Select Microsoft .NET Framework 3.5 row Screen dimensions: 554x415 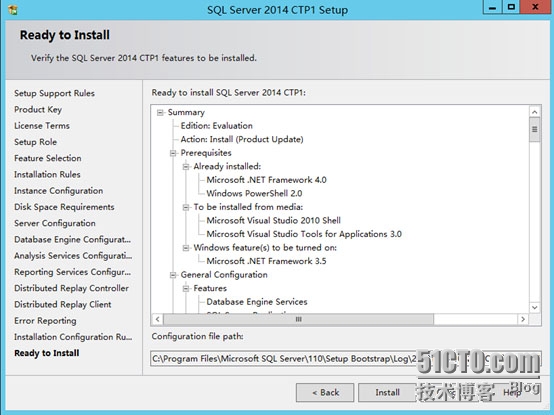click(x=266, y=261)
